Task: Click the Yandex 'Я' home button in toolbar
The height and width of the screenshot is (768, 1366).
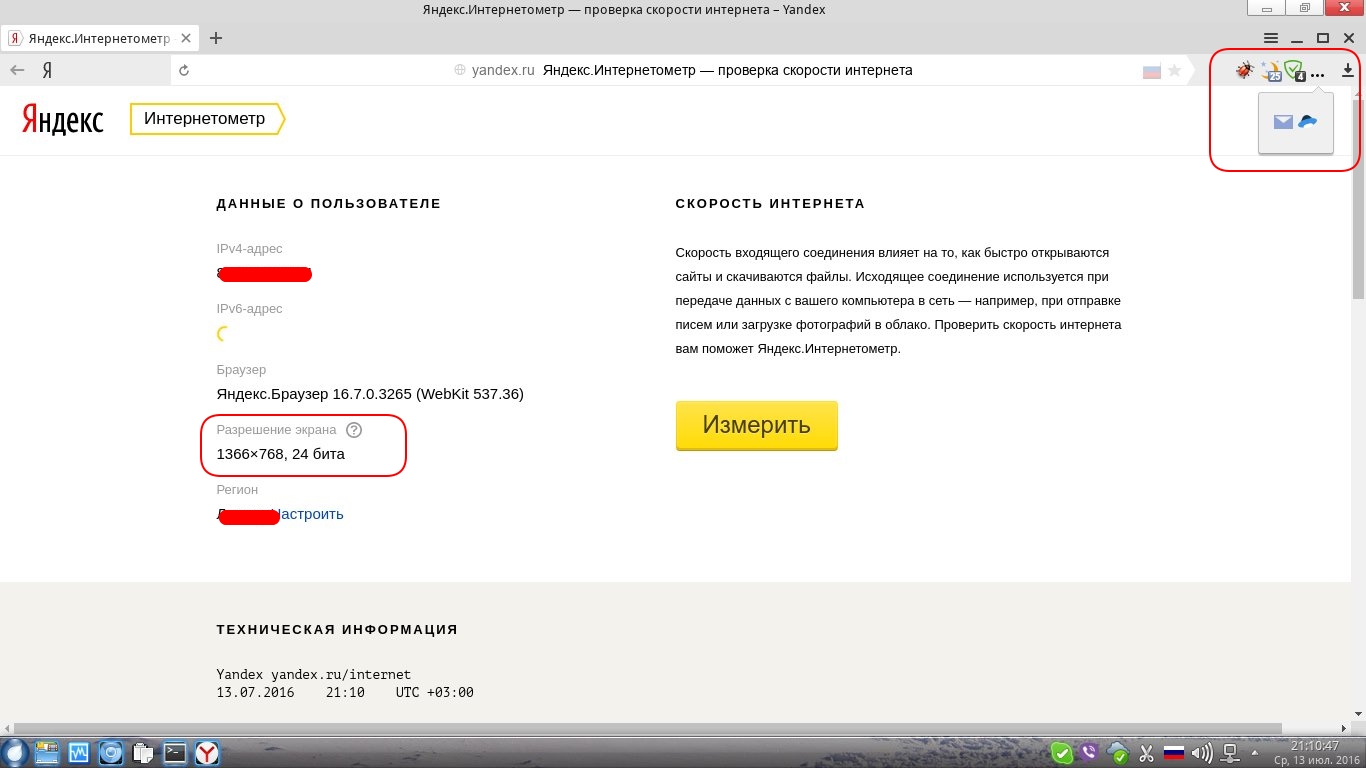Action: [47, 71]
